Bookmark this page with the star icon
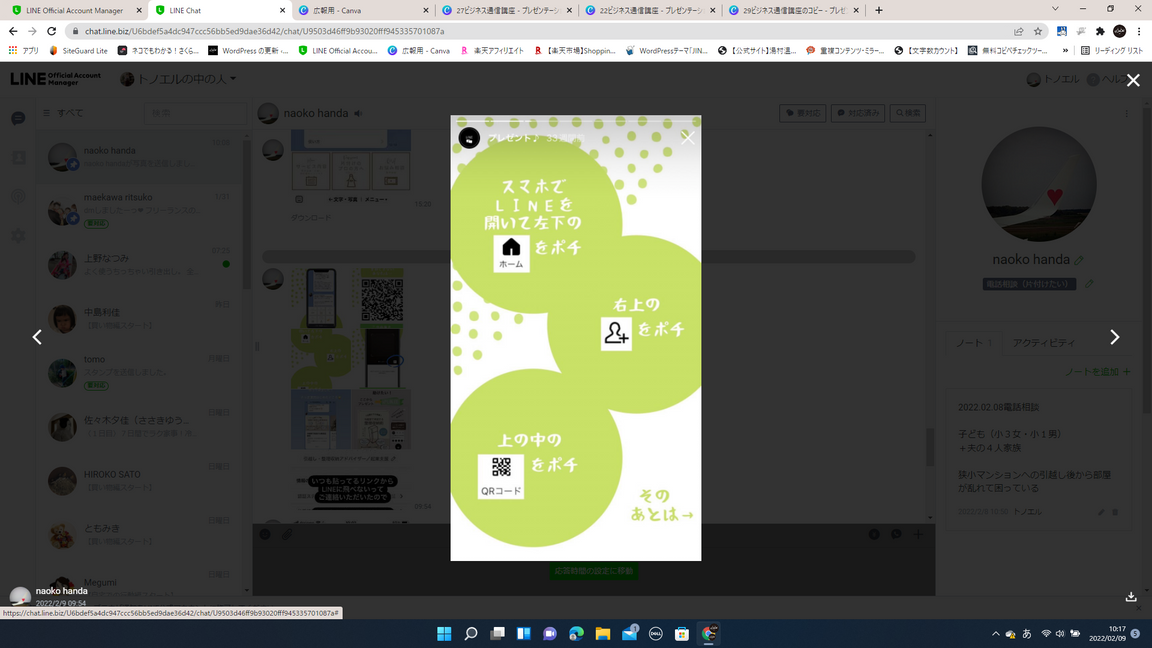The image size is (1152, 648). point(1038,31)
